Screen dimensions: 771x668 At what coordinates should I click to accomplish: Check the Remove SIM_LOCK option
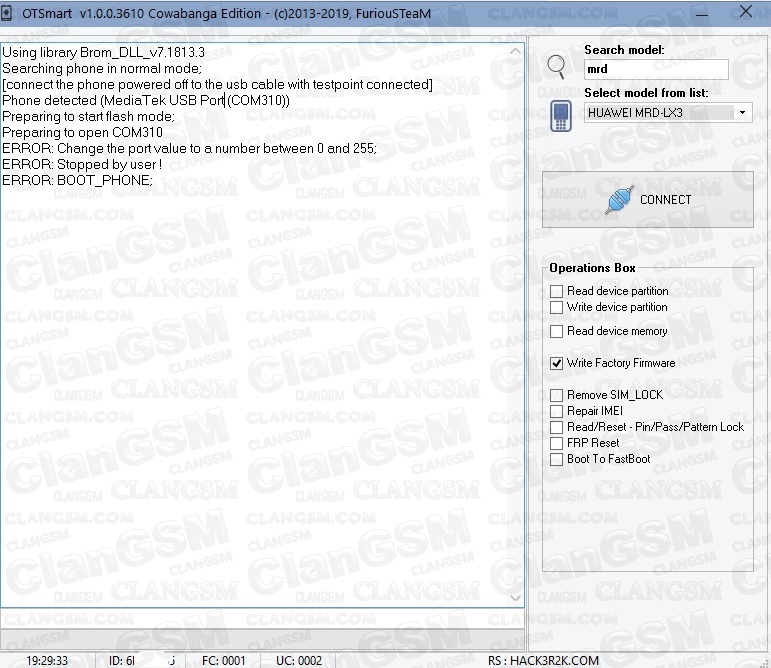coord(556,395)
